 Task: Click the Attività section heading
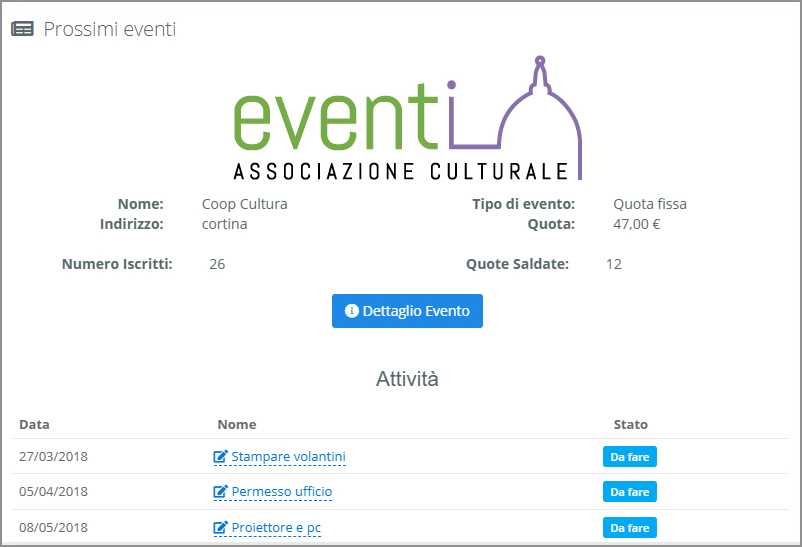[407, 379]
